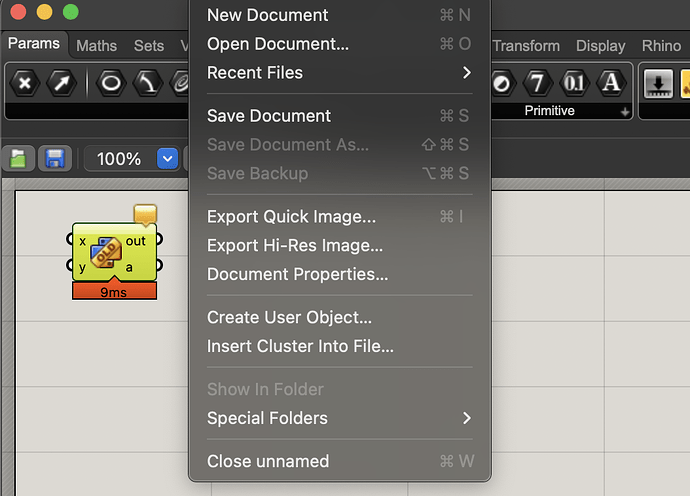This screenshot has height=496, width=690.
Task: Choose Open Document... from the menu
Action: click(x=339, y=44)
